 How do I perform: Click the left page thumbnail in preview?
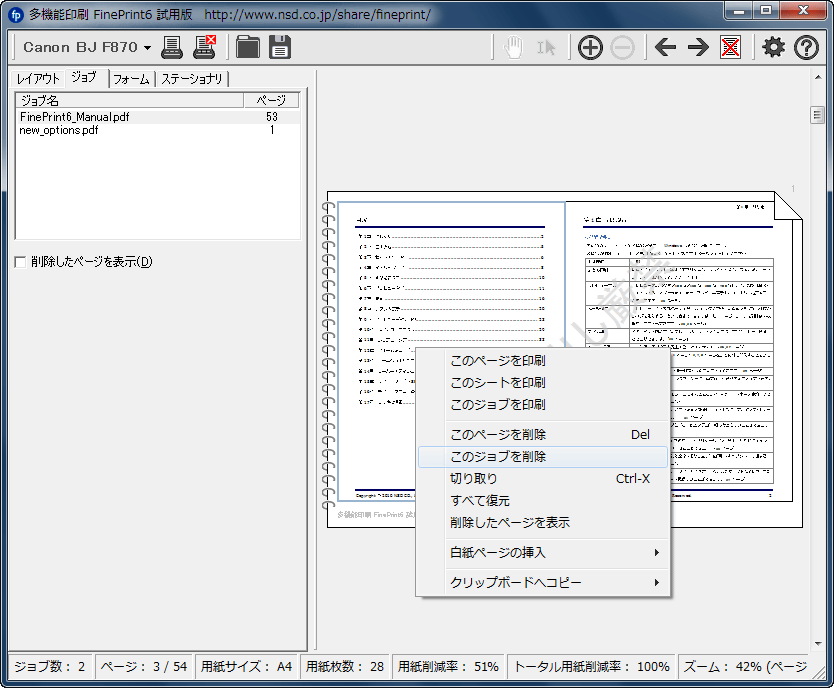coord(451,351)
